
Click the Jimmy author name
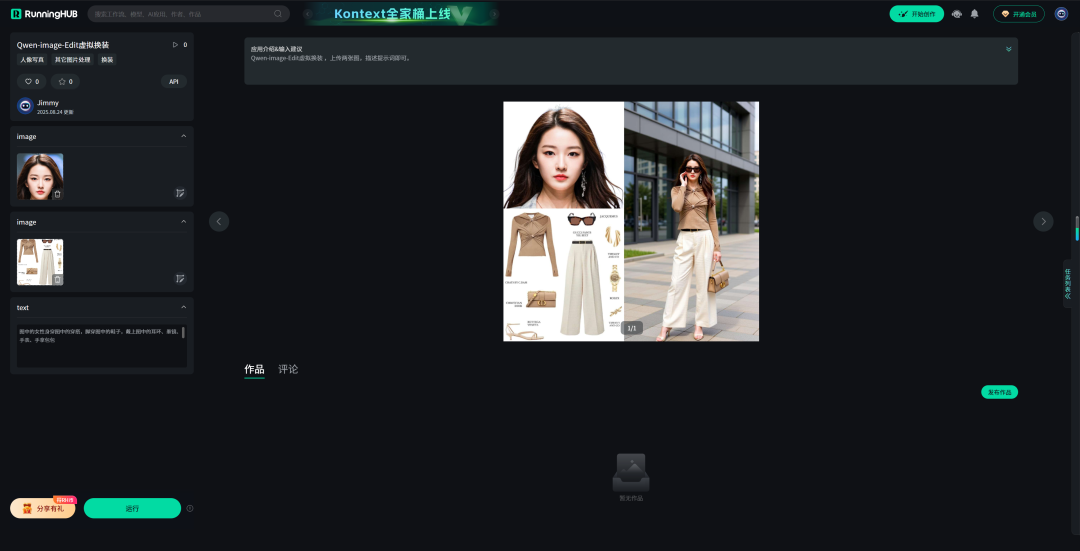(x=48, y=103)
